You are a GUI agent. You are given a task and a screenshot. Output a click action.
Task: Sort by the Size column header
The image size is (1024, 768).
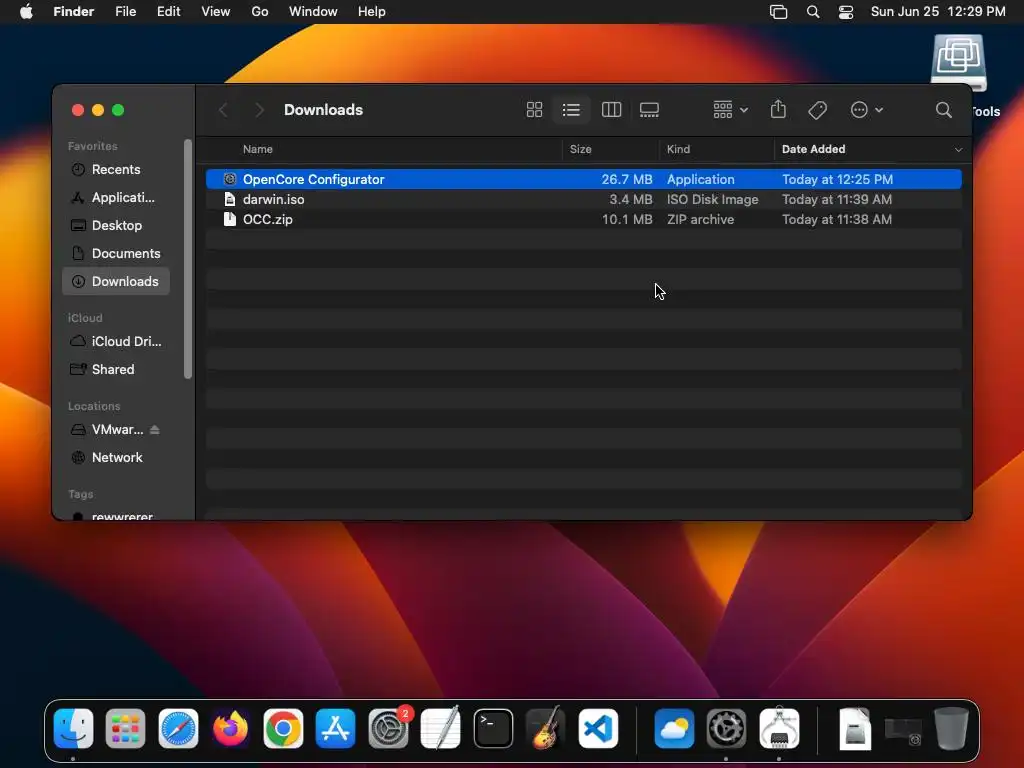pos(581,149)
